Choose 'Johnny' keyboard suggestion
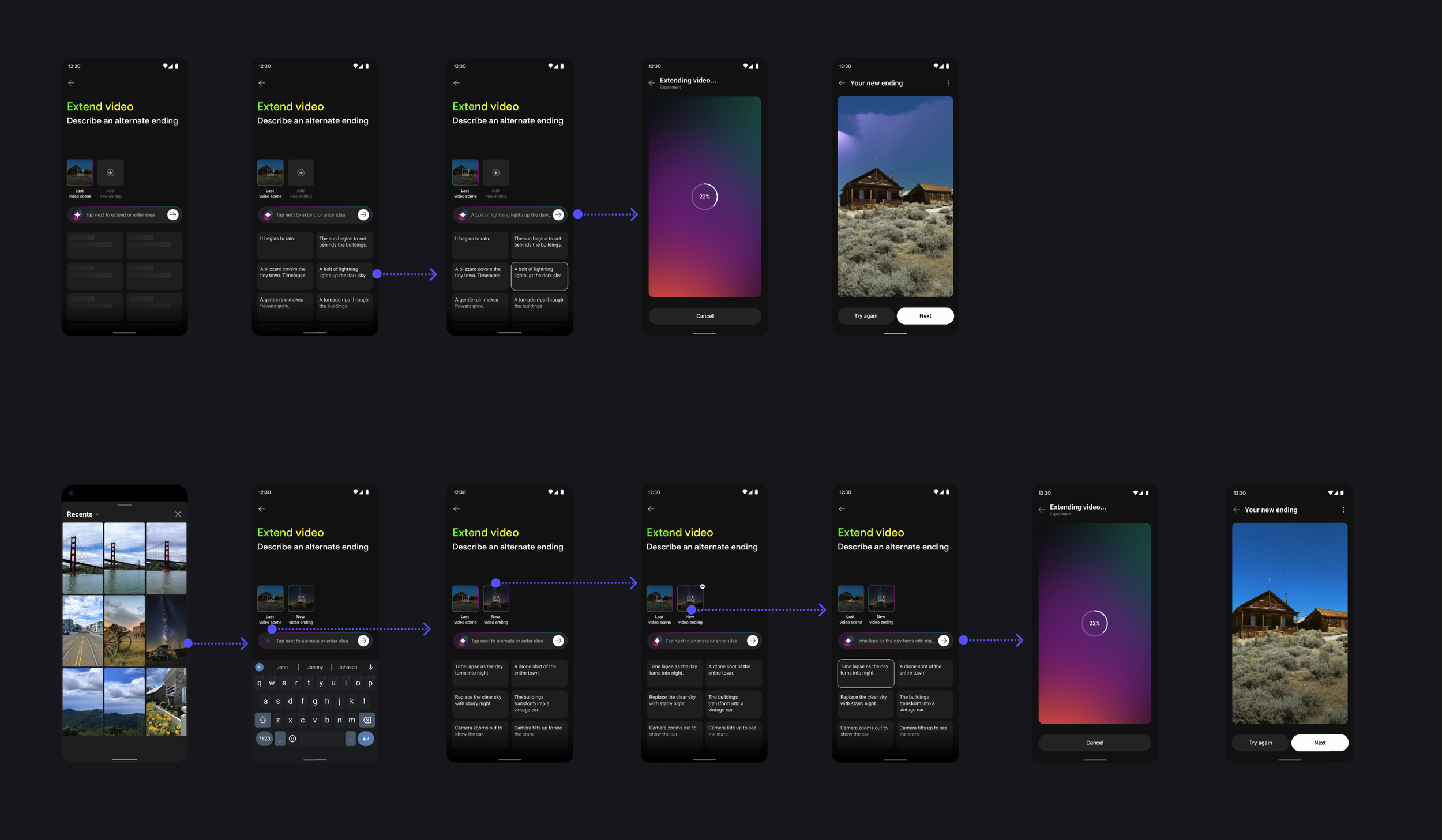Image resolution: width=1442 pixels, height=840 pixels. 315,667
